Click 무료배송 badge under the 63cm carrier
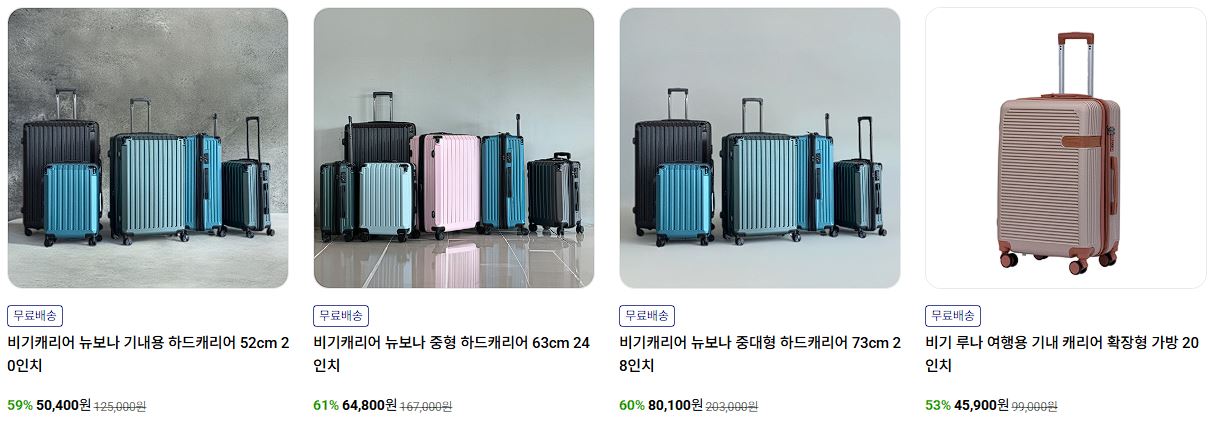 click(341, 315)
